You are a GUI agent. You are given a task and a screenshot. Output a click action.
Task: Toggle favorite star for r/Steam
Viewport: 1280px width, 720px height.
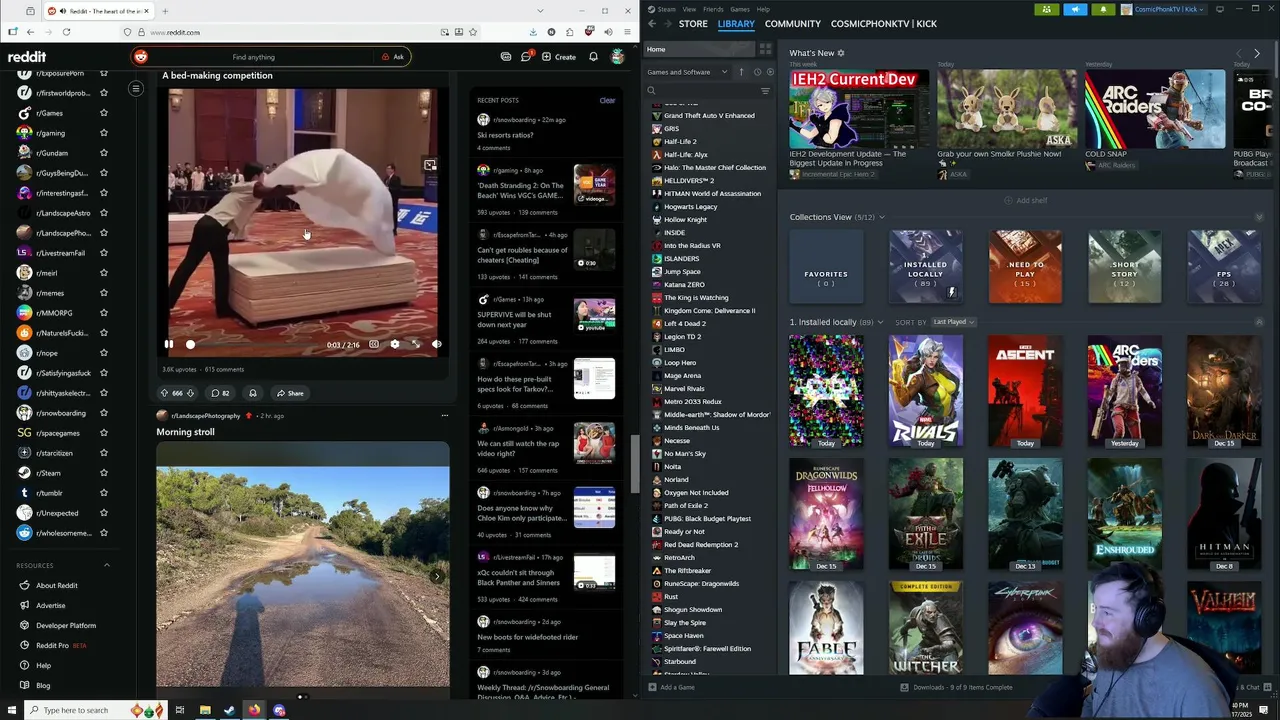103,473
